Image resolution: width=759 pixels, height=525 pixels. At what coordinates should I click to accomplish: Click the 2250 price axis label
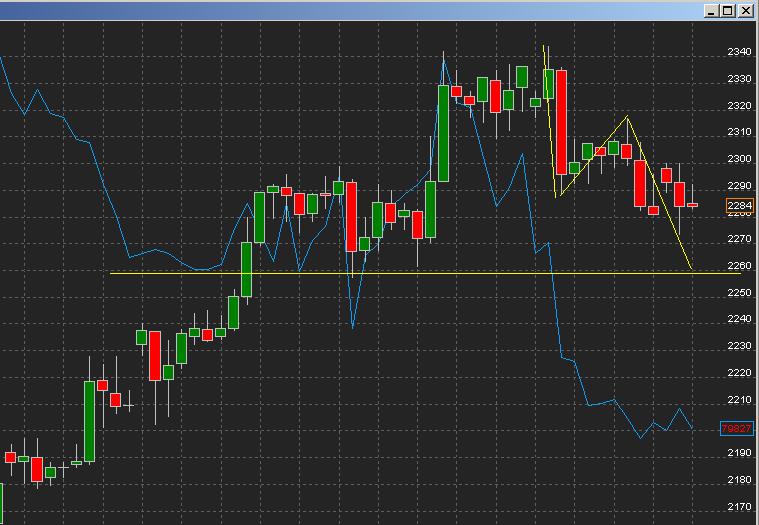[739, 292]
